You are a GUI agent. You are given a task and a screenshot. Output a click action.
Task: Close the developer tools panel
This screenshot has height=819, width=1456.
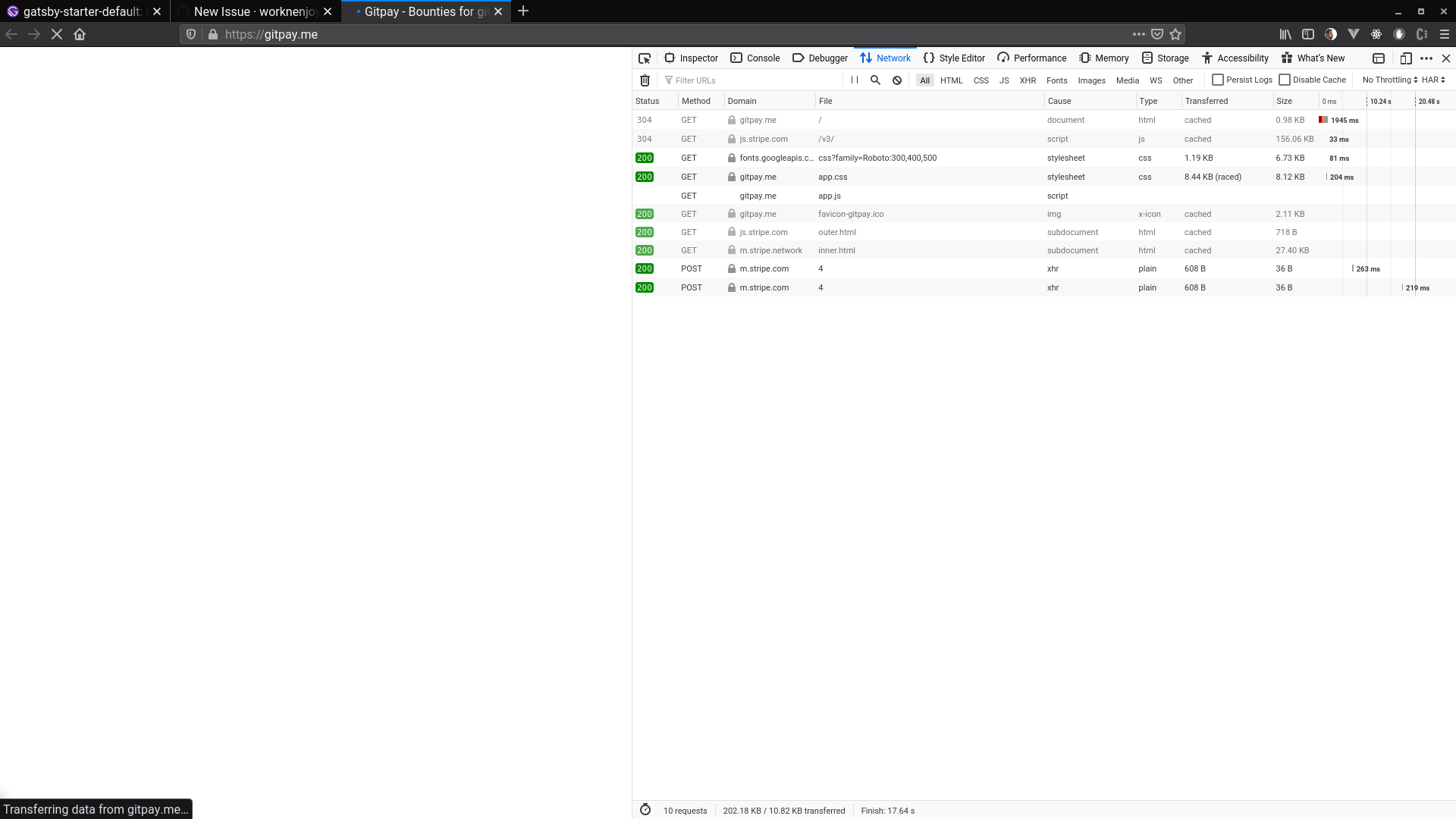(1446, 58)
